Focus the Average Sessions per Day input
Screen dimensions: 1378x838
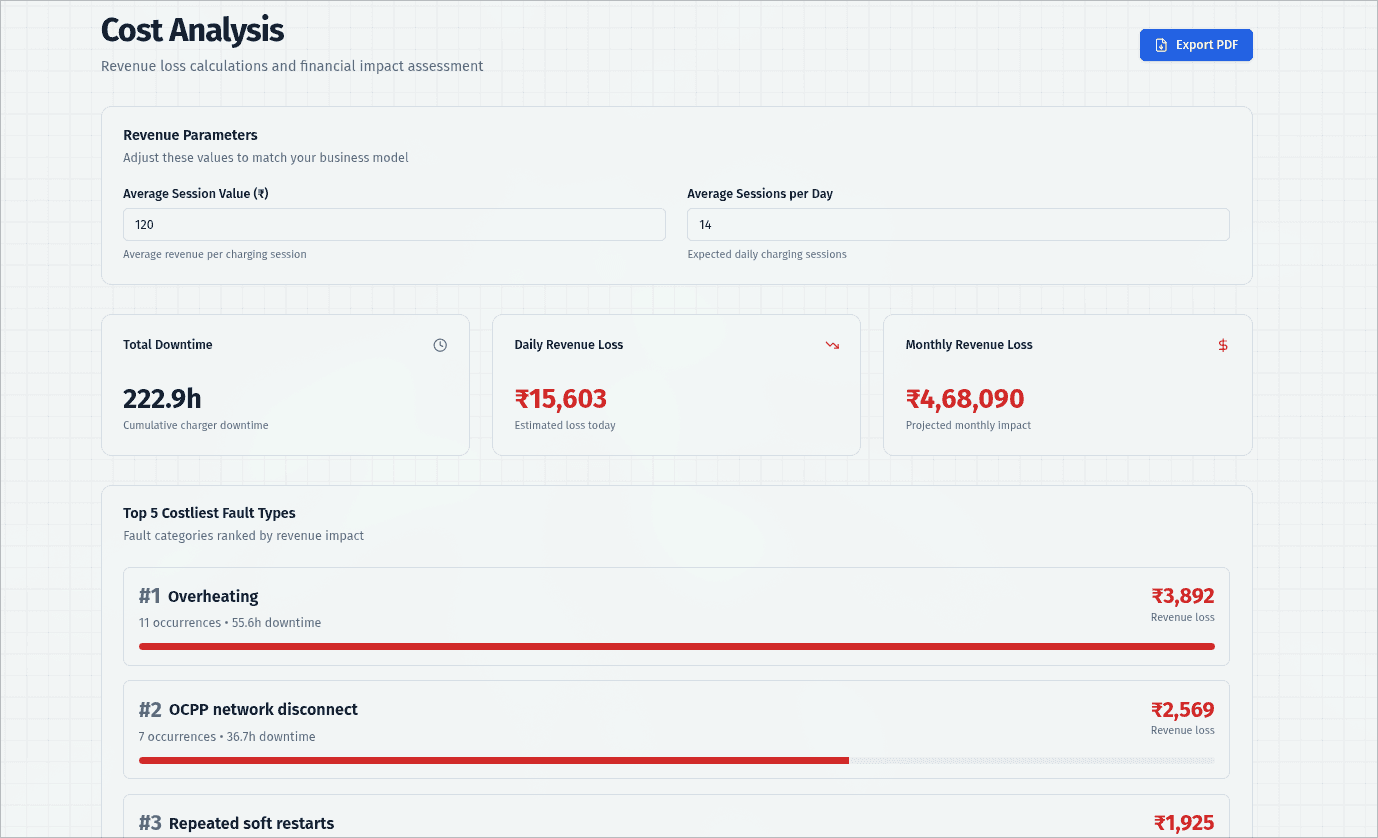click(958, 225)
